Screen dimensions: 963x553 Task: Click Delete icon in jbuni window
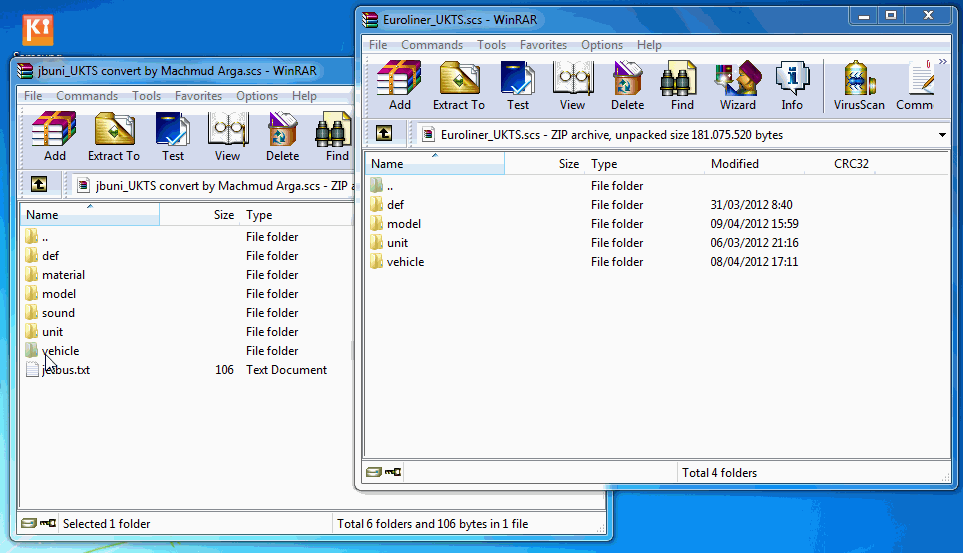coord(283,137)
